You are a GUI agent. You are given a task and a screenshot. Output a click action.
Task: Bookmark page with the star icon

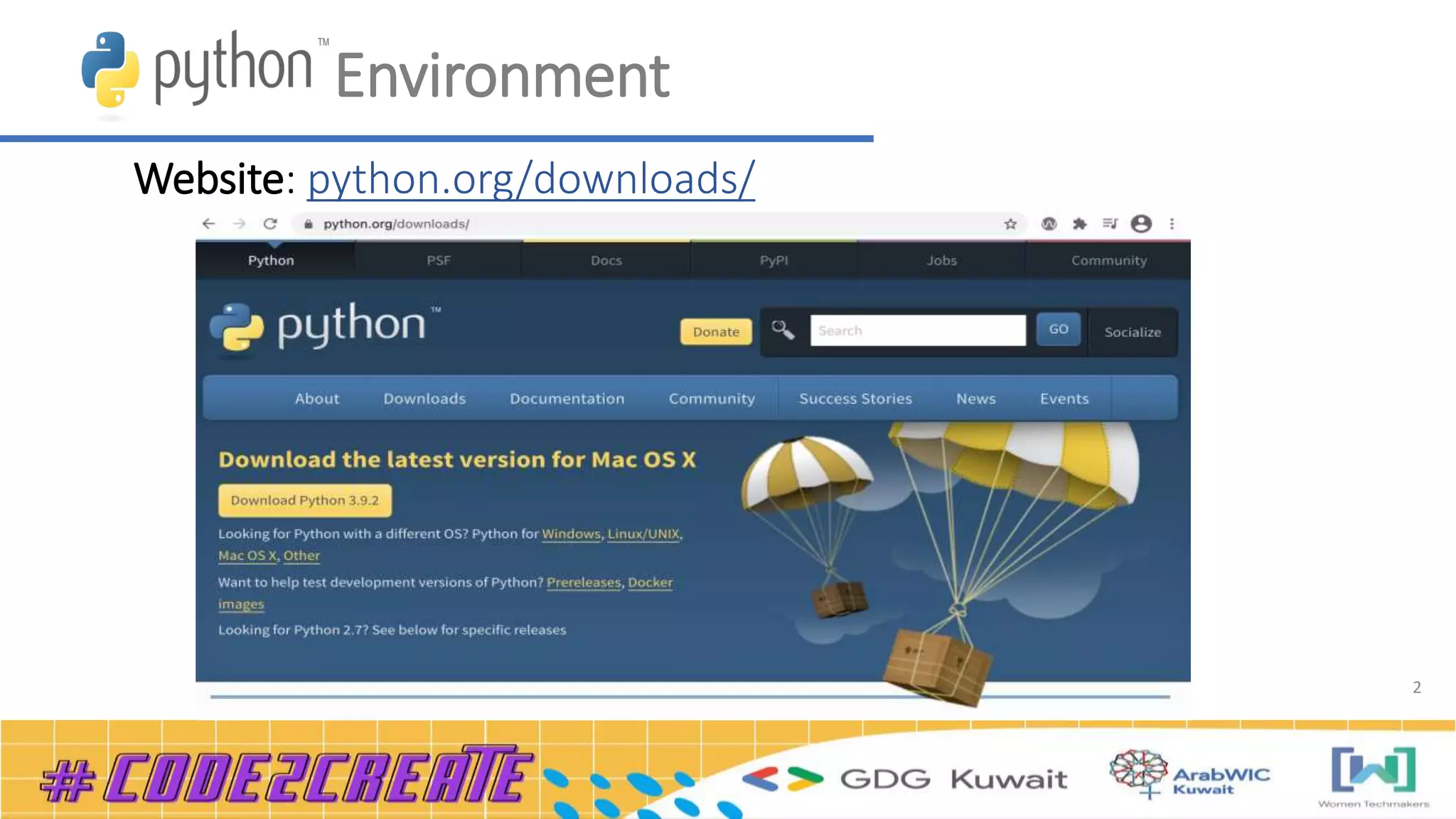pos(1010,224)
